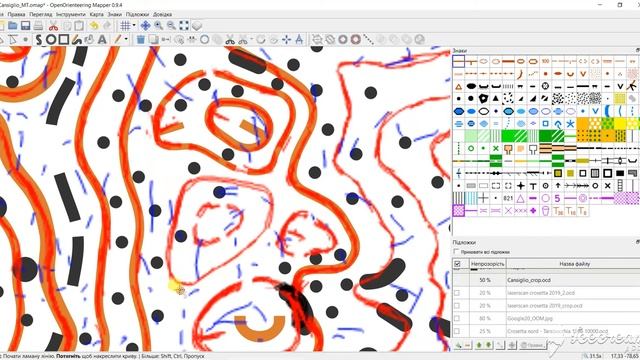Image resolution: width=640 pixels, height=360 pixels.
Task: Select the point object dot tool
Action: (25, 40)
